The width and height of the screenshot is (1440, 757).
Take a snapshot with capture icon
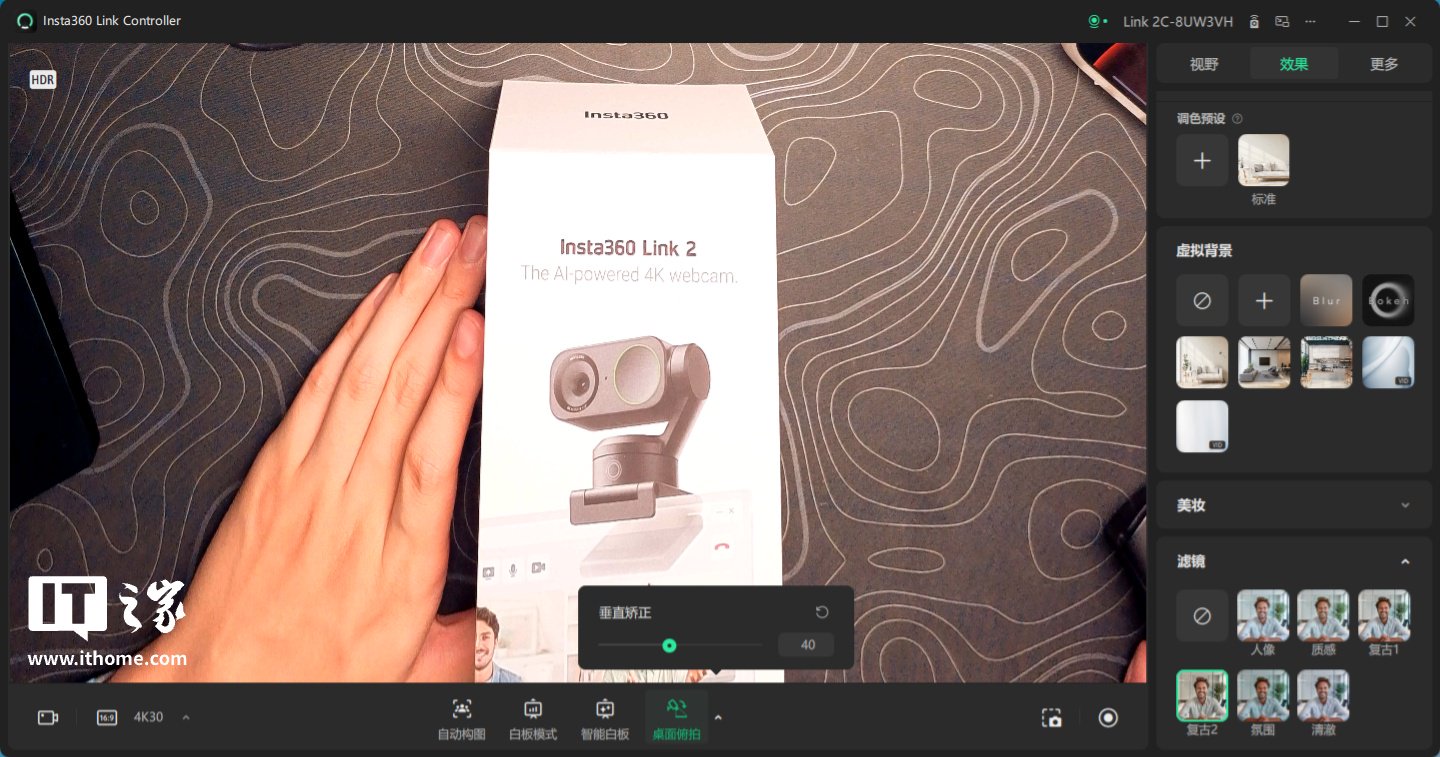pos(1051,717)
